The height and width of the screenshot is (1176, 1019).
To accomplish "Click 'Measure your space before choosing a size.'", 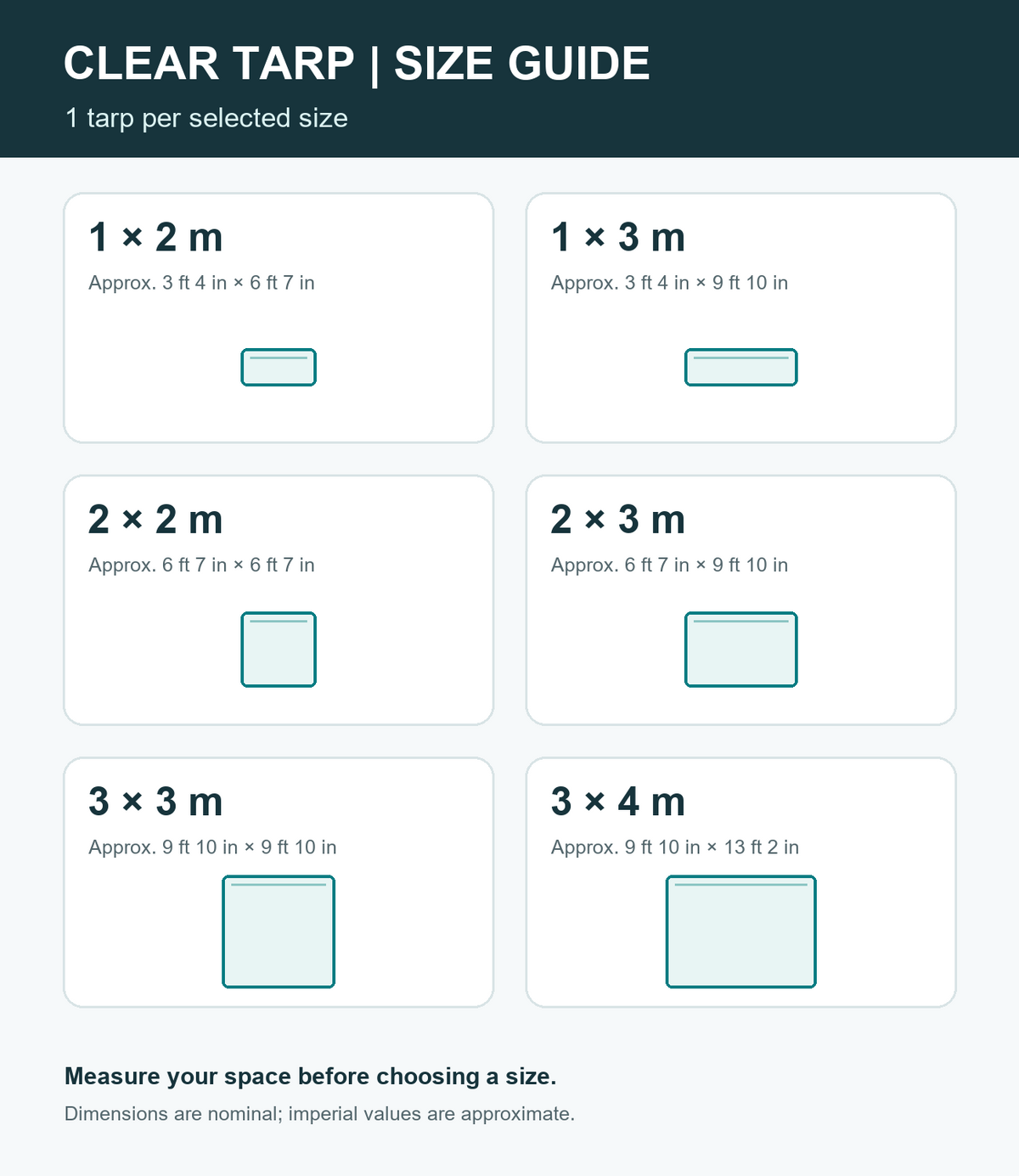I will (311, 1077).
